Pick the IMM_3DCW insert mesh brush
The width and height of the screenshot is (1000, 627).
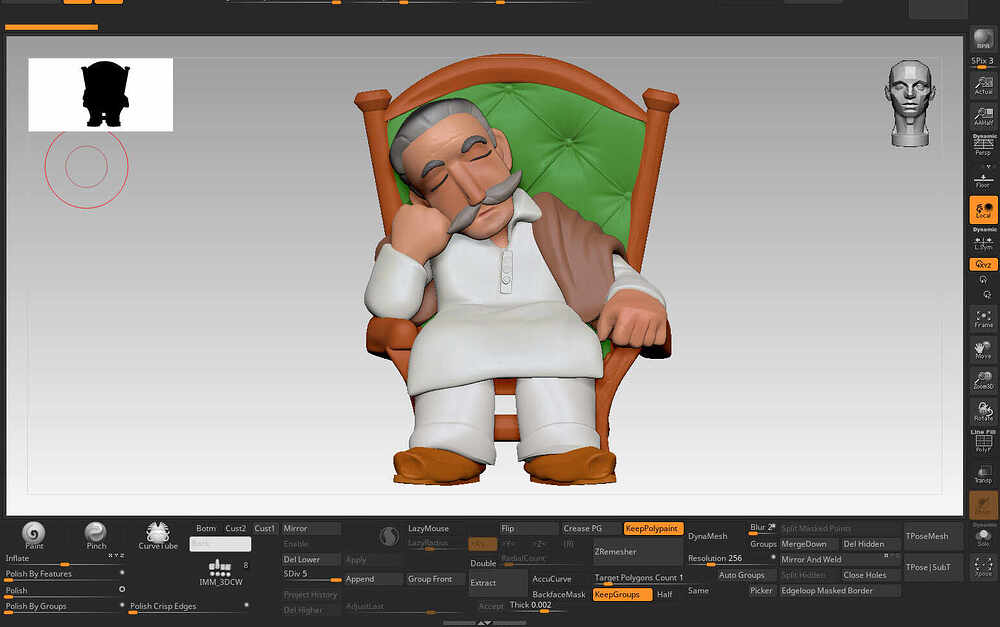220,572
